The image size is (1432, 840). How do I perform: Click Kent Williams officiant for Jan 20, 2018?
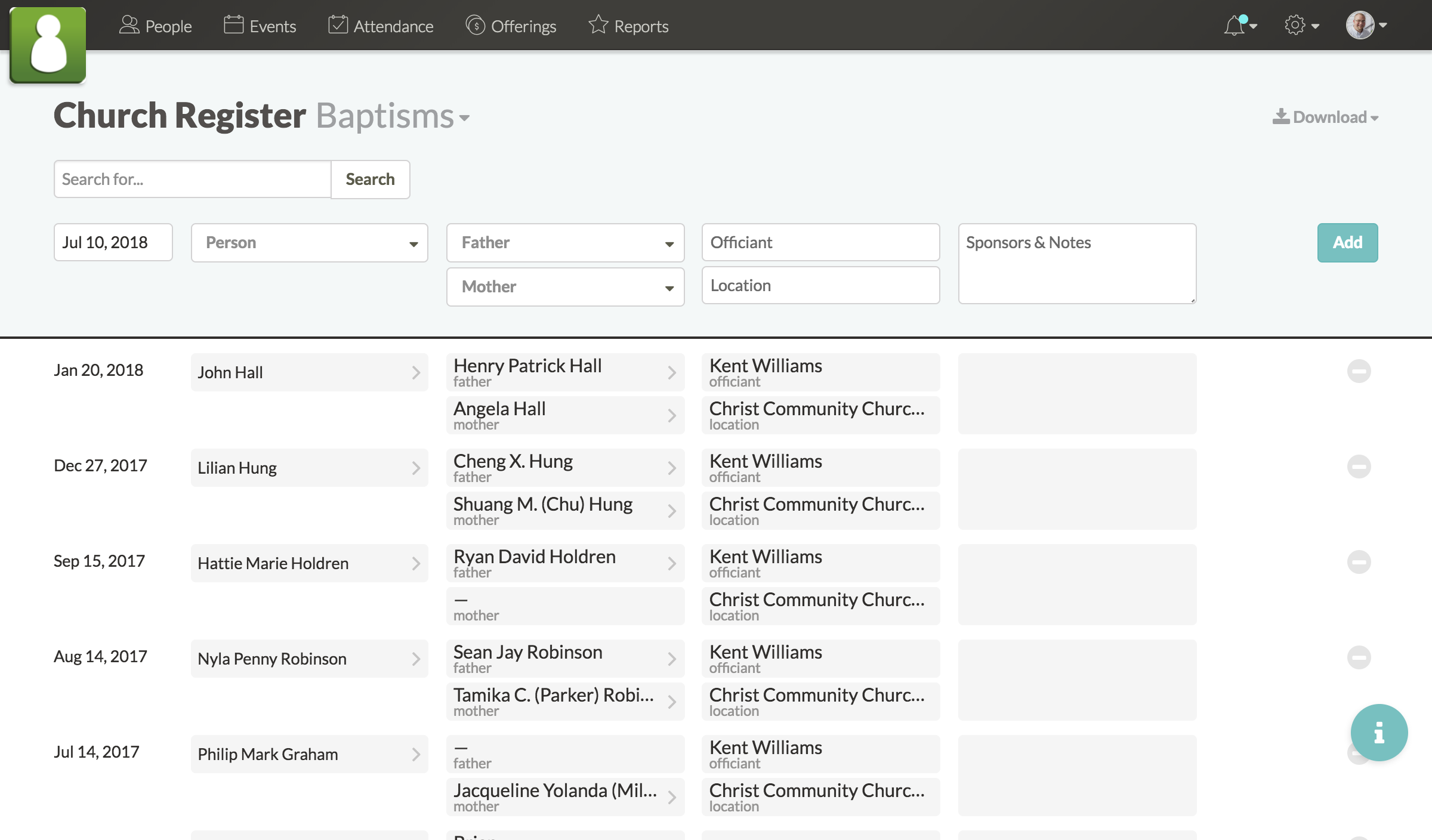click(x=820, y=372)
